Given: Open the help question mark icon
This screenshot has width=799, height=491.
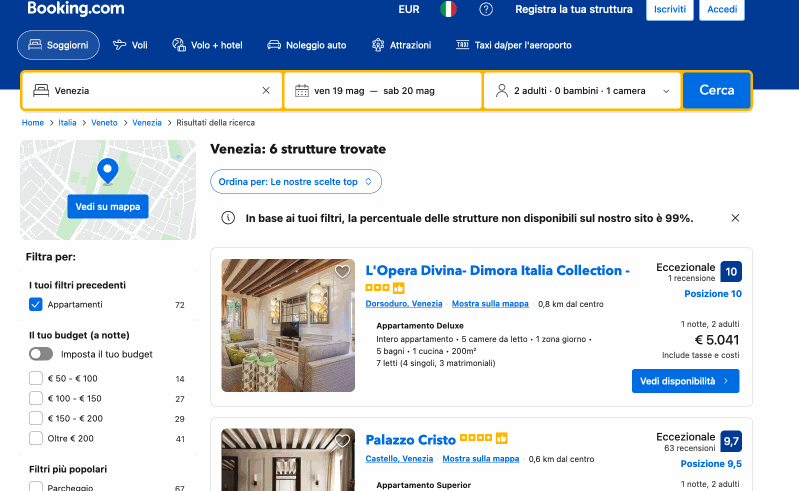Looking at the screenshot, I should [x=486, y=10].
